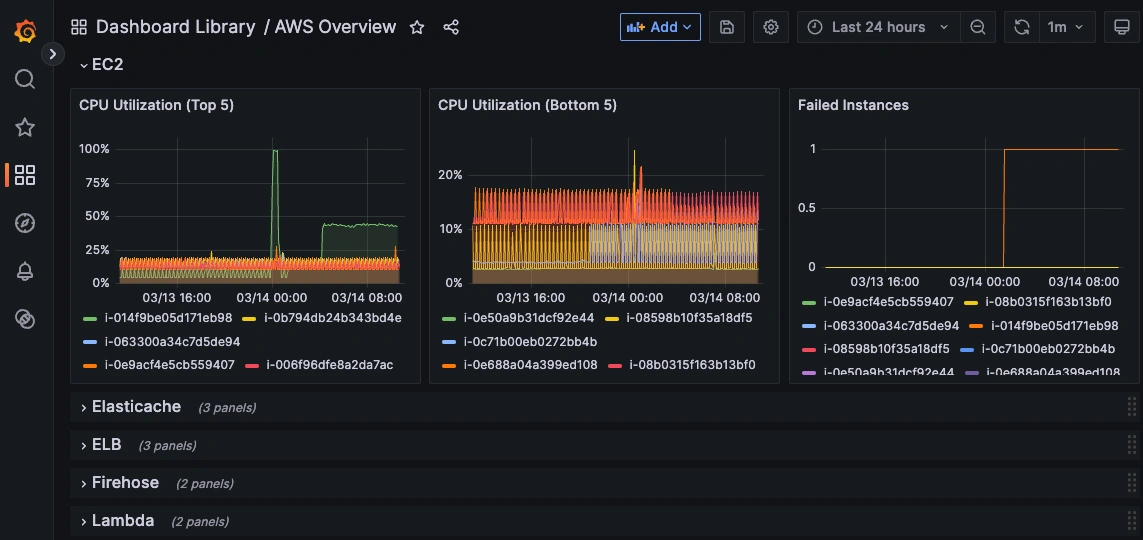This screenshot has width=1143, height=540.
Task: Toggle series i-0e9acf4e5cb559407 in the Top 5 legend
Action: (x=169, y=364)
